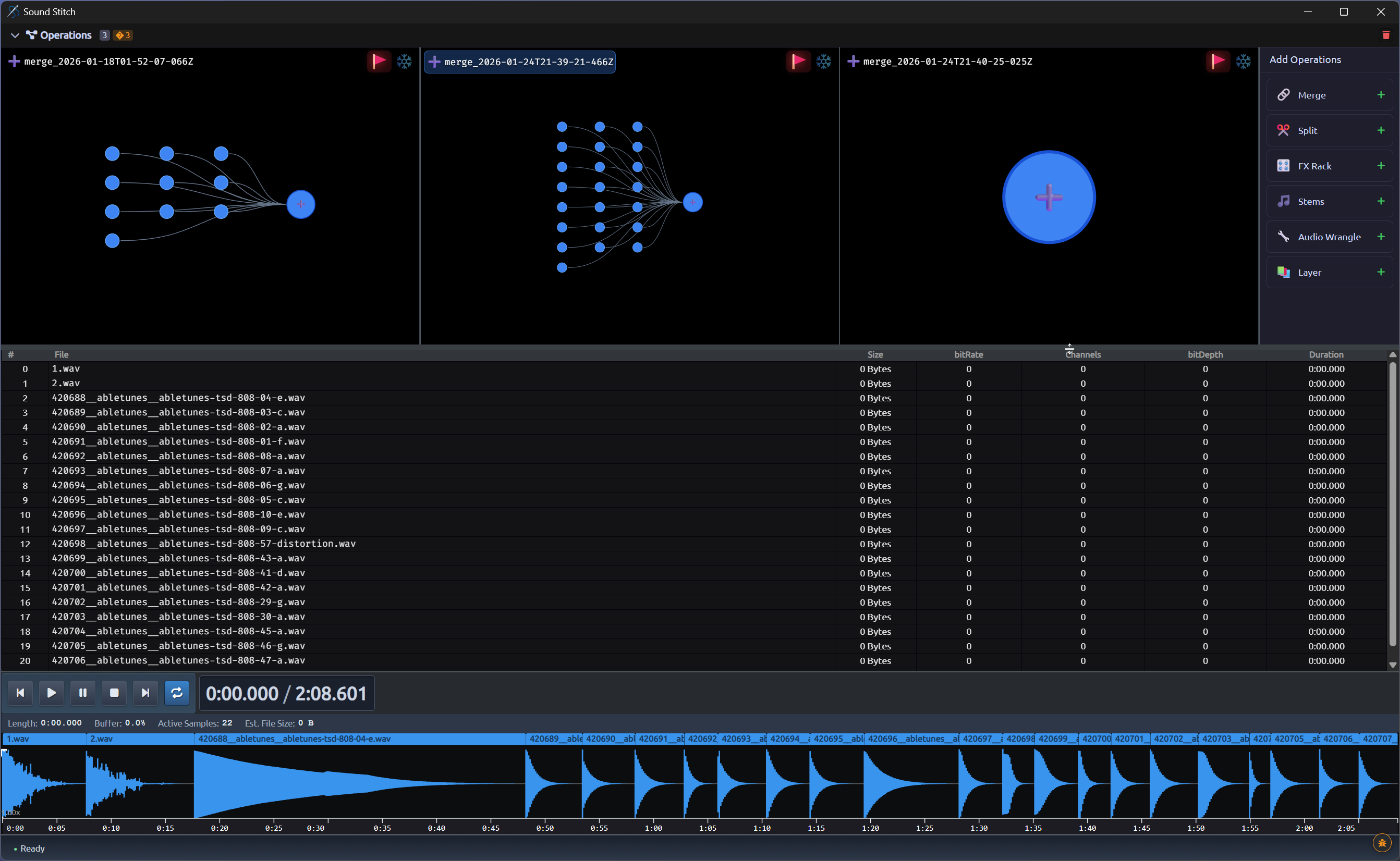Freeze merge_2026-01-24T21-39-21-466Z via snowflake icon
Viewport: 1400px width, 861px height.
pyautogui.click(x=824, y=61)
